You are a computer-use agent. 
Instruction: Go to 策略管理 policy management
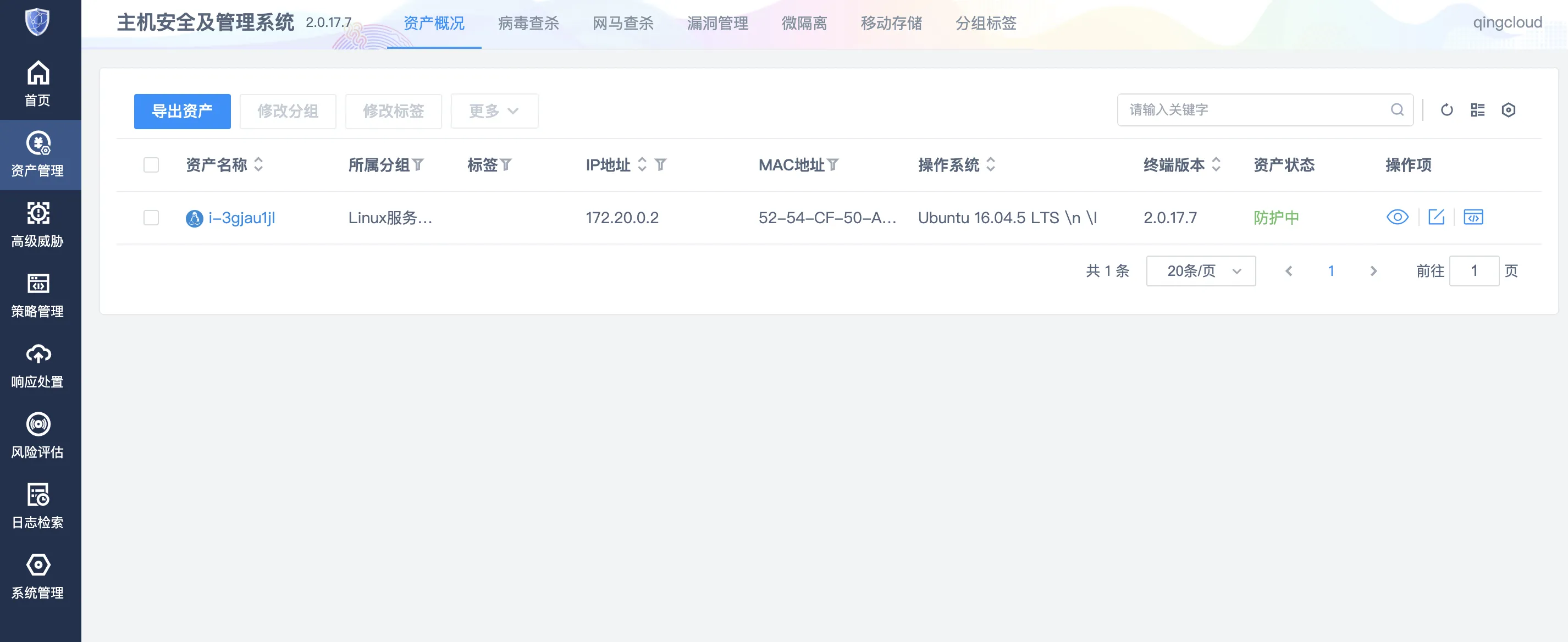[38, 295]
